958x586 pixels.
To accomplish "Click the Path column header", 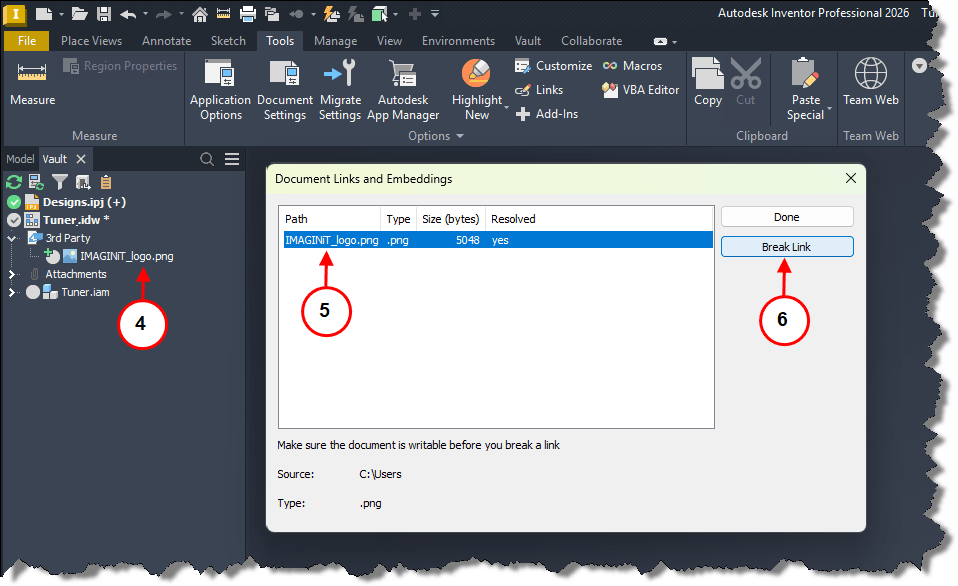I will 331,219.
